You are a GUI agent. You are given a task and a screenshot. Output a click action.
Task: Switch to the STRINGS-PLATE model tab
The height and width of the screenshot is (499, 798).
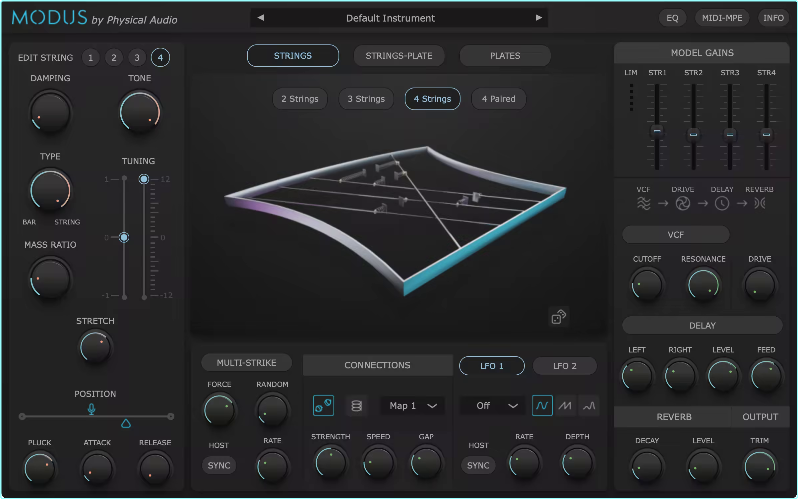[399, 56]
